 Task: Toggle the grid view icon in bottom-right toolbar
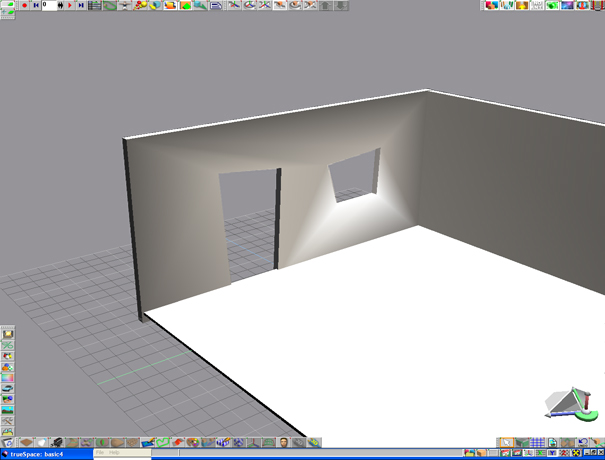tap(536, 442)
